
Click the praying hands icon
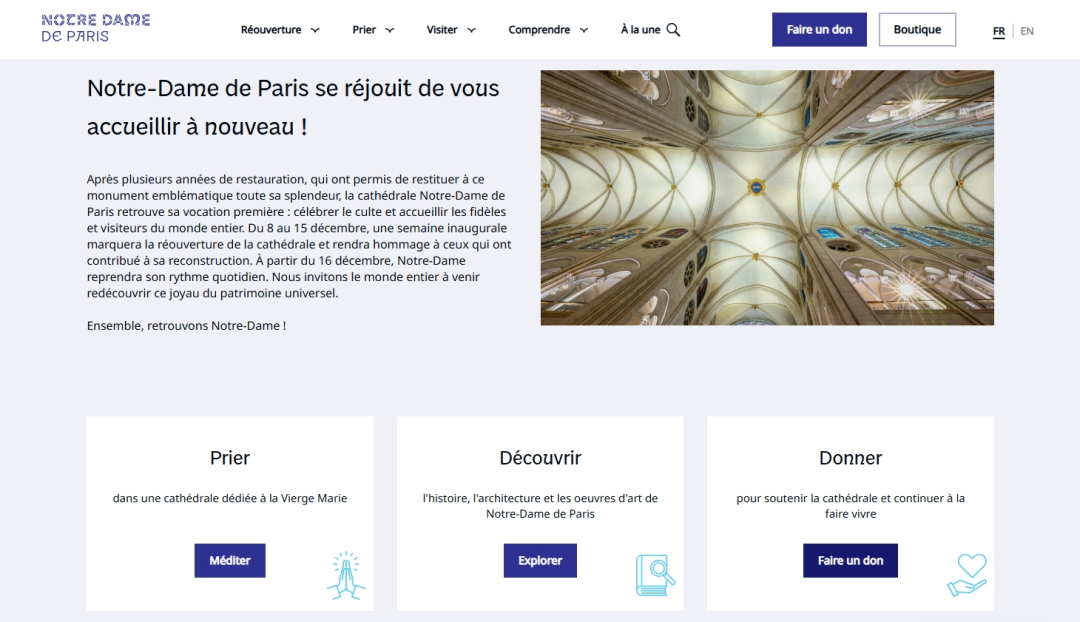tap(346, 575)
